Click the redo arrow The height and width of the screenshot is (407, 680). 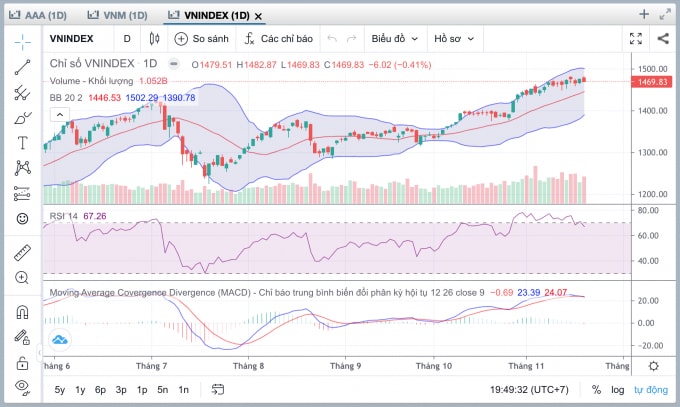(x=351, y=39)
